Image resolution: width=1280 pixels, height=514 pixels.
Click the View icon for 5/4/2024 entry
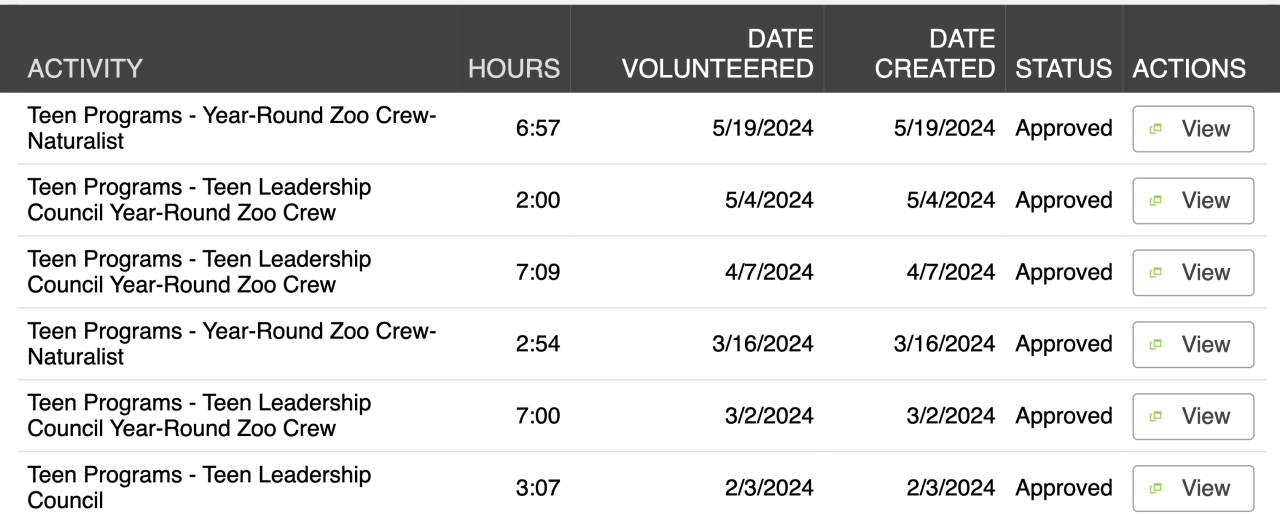coord(1156,201)
